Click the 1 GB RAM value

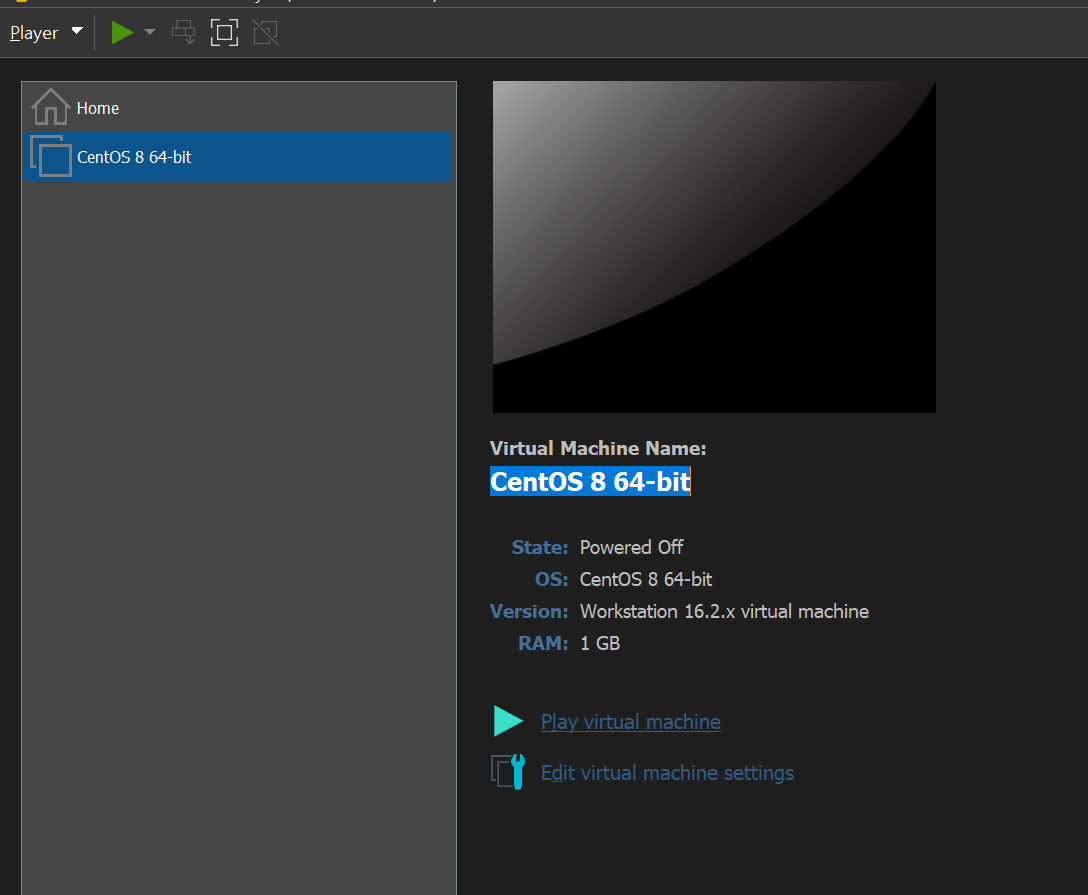pos(600,643)
